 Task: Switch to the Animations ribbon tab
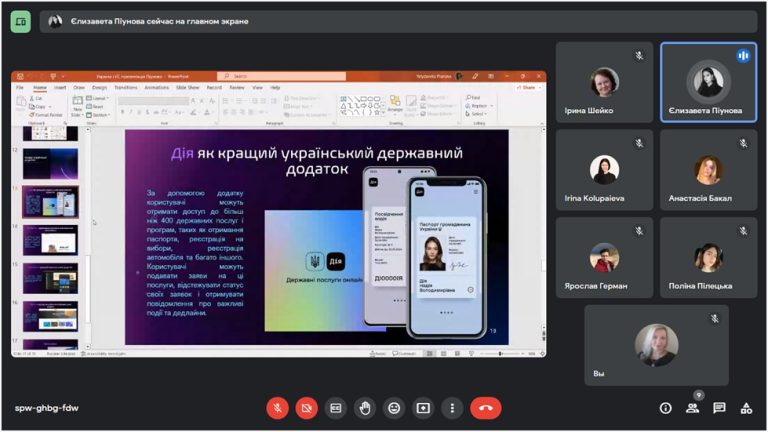tap(157, 88)
